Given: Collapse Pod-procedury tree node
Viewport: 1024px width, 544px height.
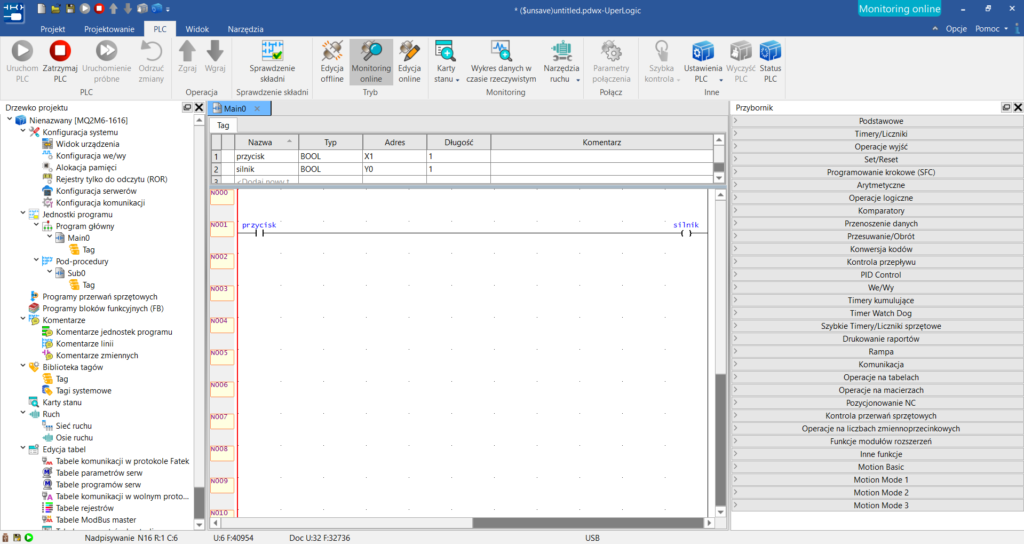Looking at the screenshot, I should tap(36, 261).
